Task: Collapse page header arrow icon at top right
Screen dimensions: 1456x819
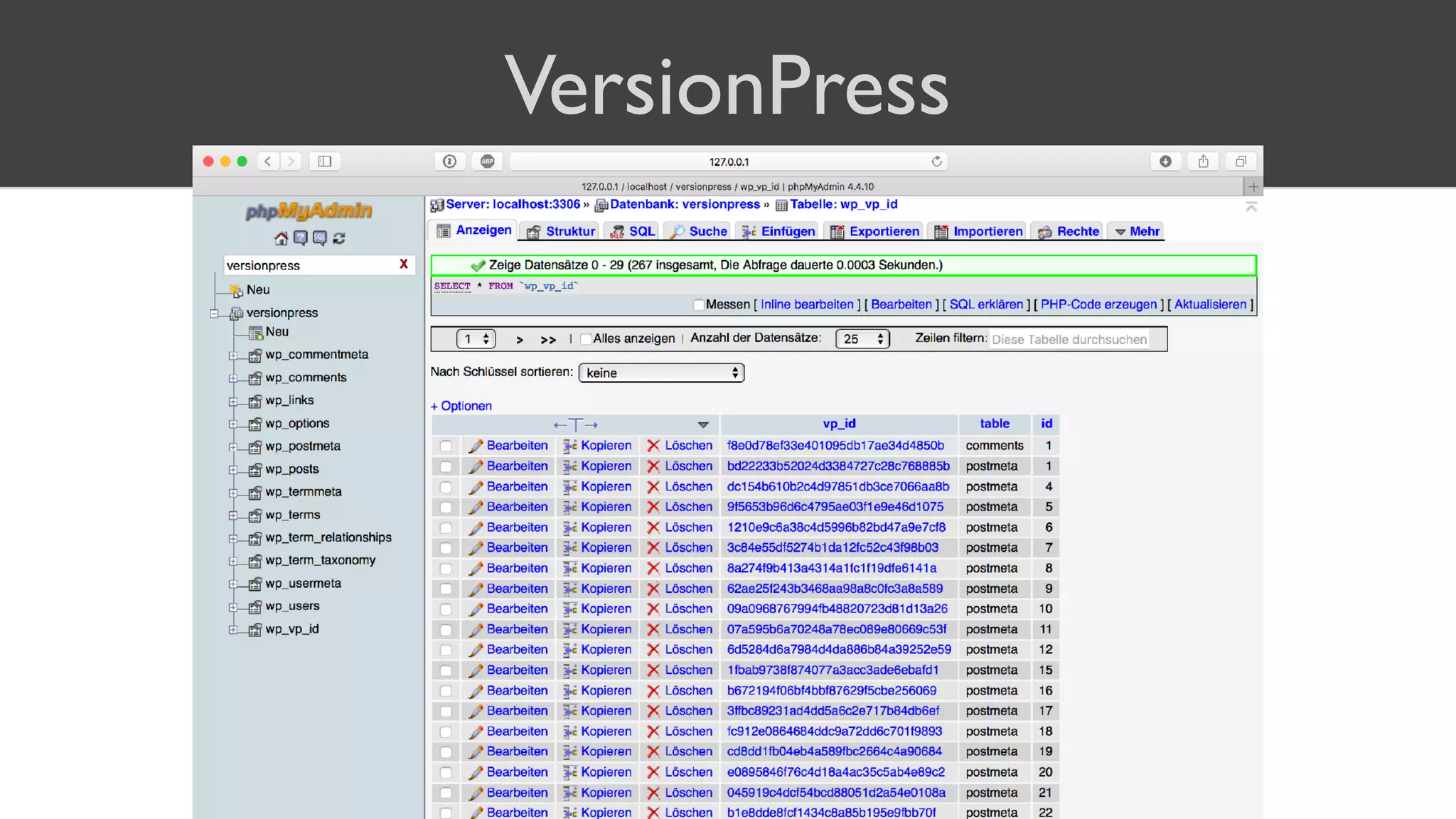Action: pyautogui.click(x=1251, y=207)
